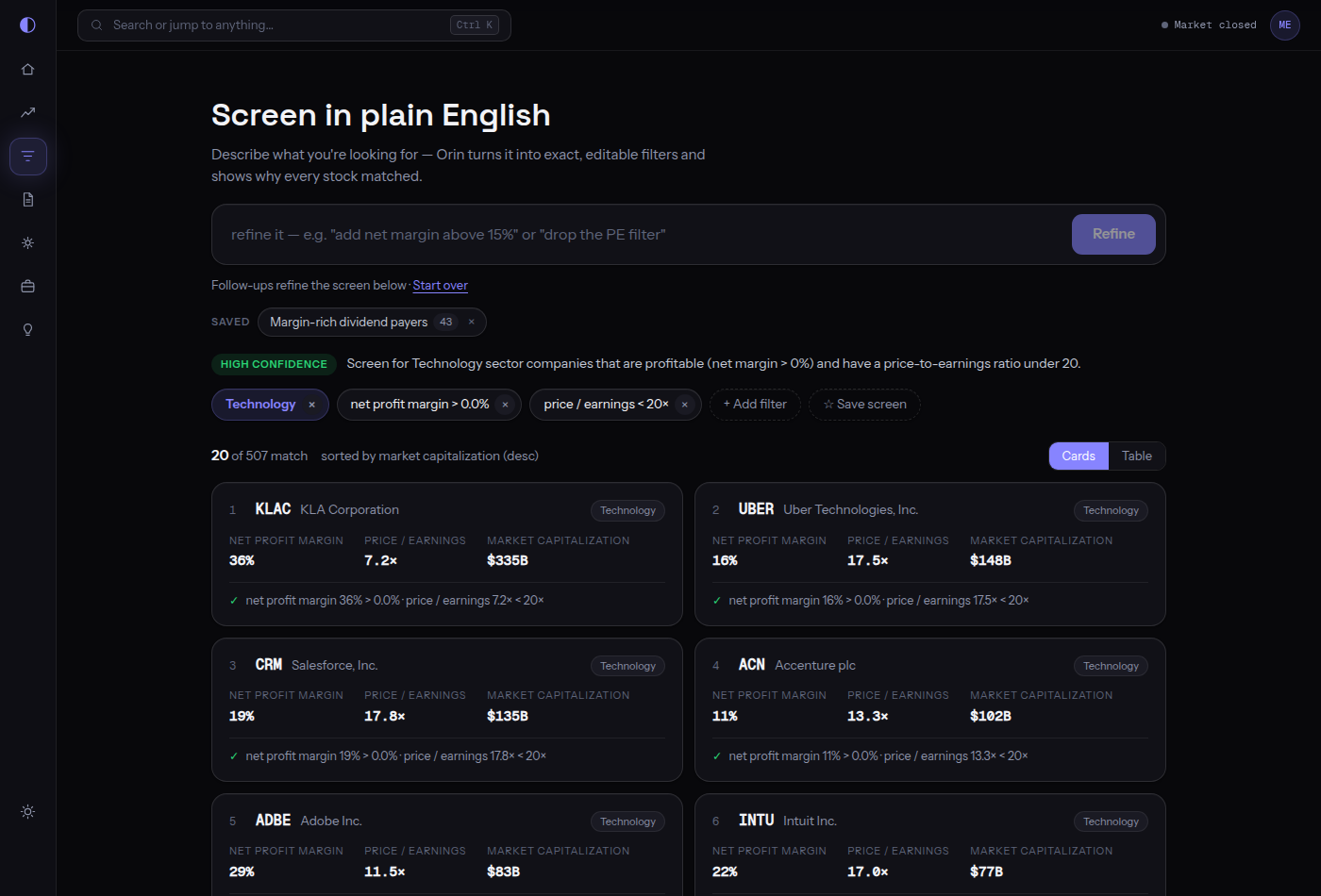The height and width of the screenshot is (896, 1321).
Task: Remove the Margin-rich dividend payers saved screen
Action: click(472, 323)
